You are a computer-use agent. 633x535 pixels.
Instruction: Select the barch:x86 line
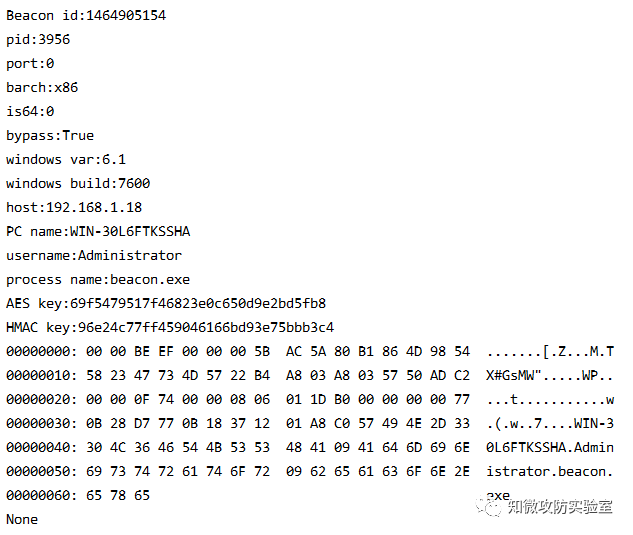click(x=42, y=87)
